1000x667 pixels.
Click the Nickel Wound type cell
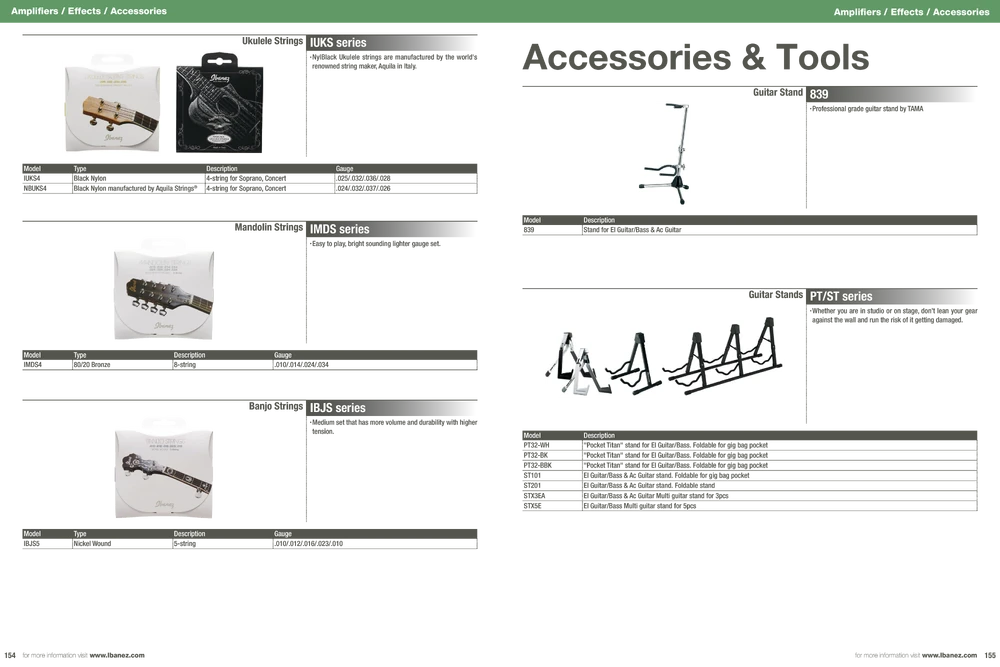[122, 544]
